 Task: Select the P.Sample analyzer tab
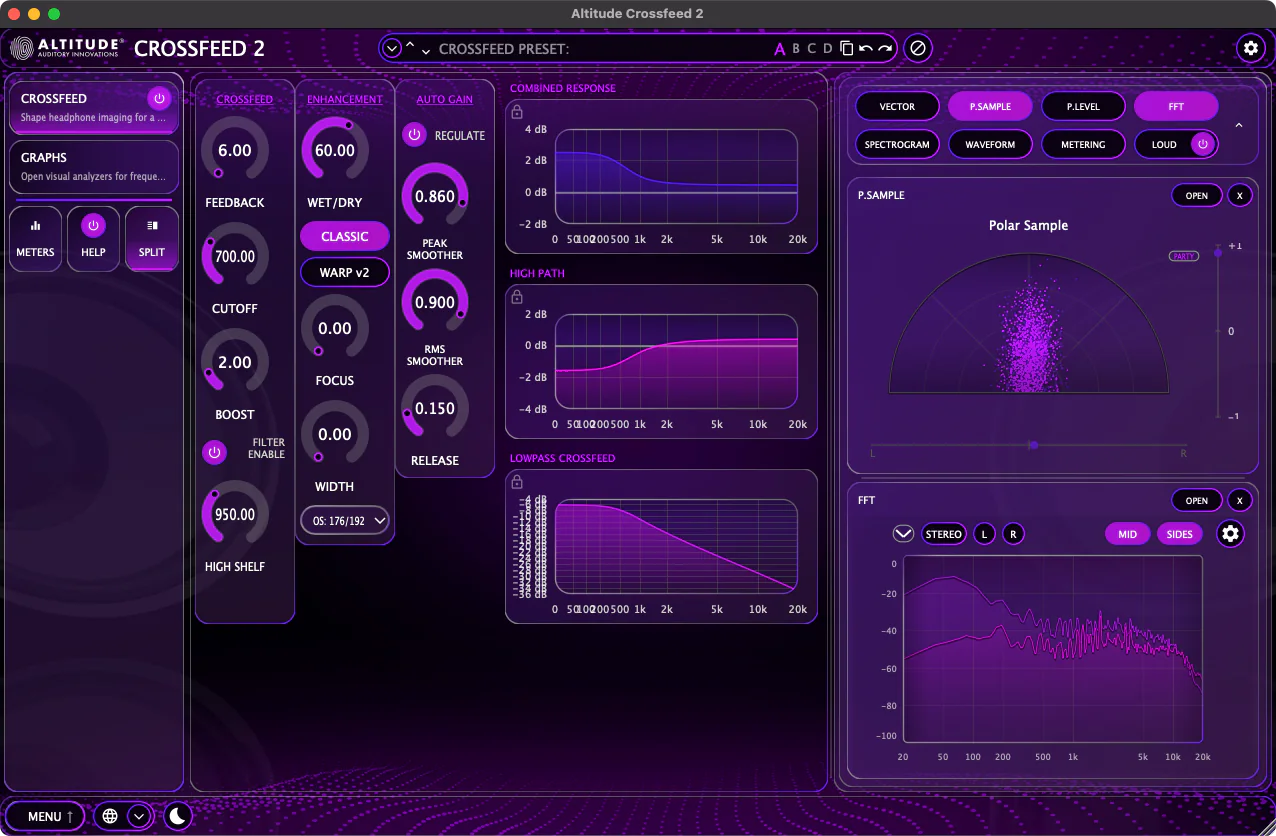991,106
